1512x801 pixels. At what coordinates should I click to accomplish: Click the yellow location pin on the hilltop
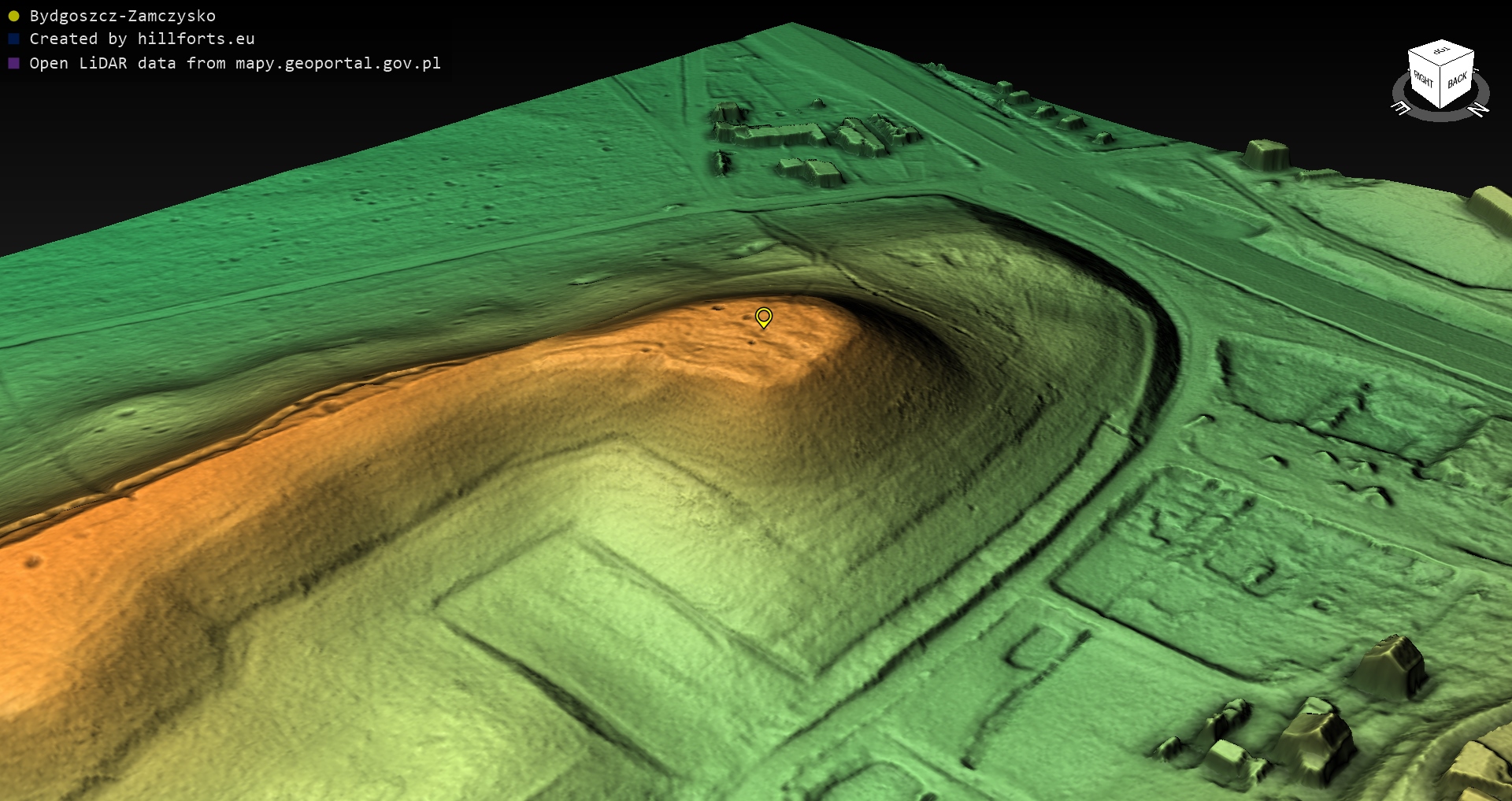(763, 317)
